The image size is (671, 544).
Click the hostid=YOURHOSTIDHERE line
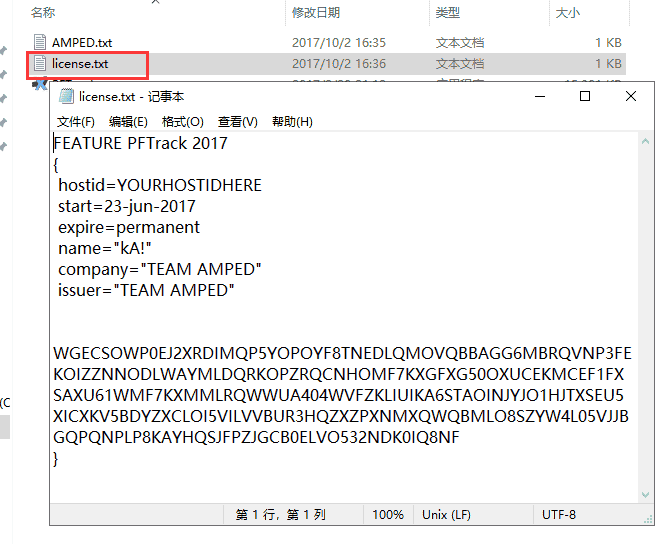tap(160, 185)
